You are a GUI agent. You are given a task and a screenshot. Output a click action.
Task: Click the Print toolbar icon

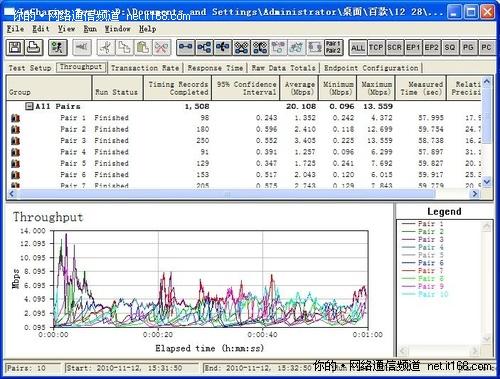(x=34, y=47)
